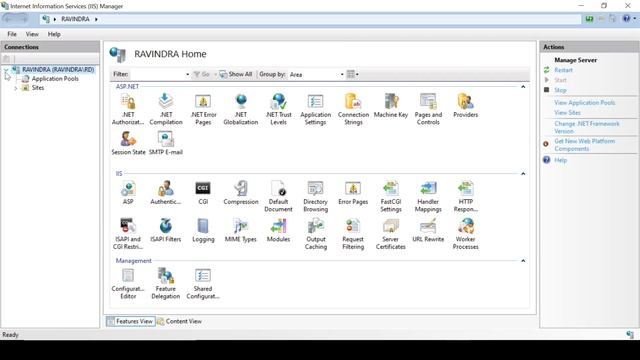Open .NET Globalization settings

[241, 109]
